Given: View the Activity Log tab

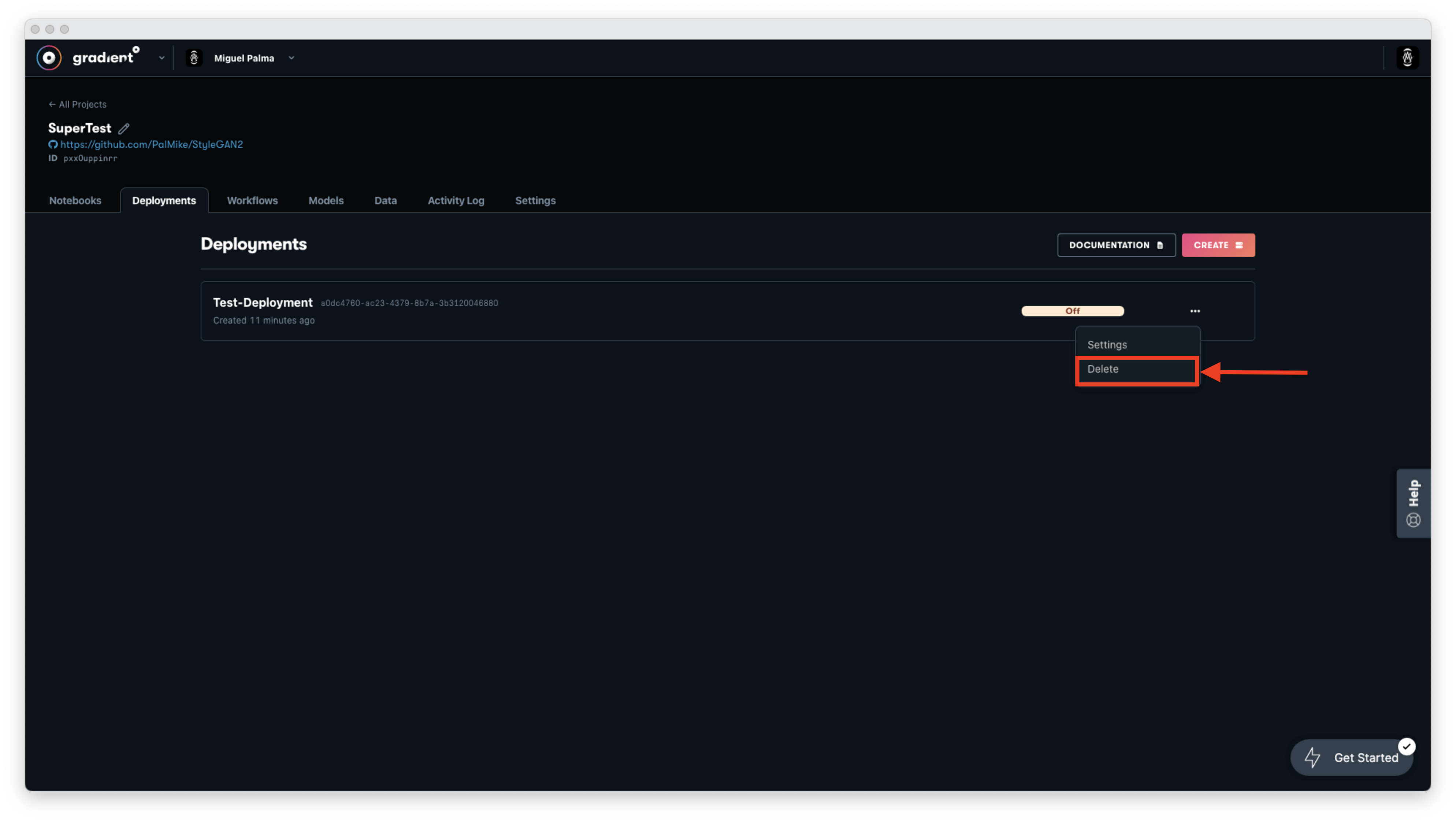Looking at the screenshot, I should tap(456, 201).
